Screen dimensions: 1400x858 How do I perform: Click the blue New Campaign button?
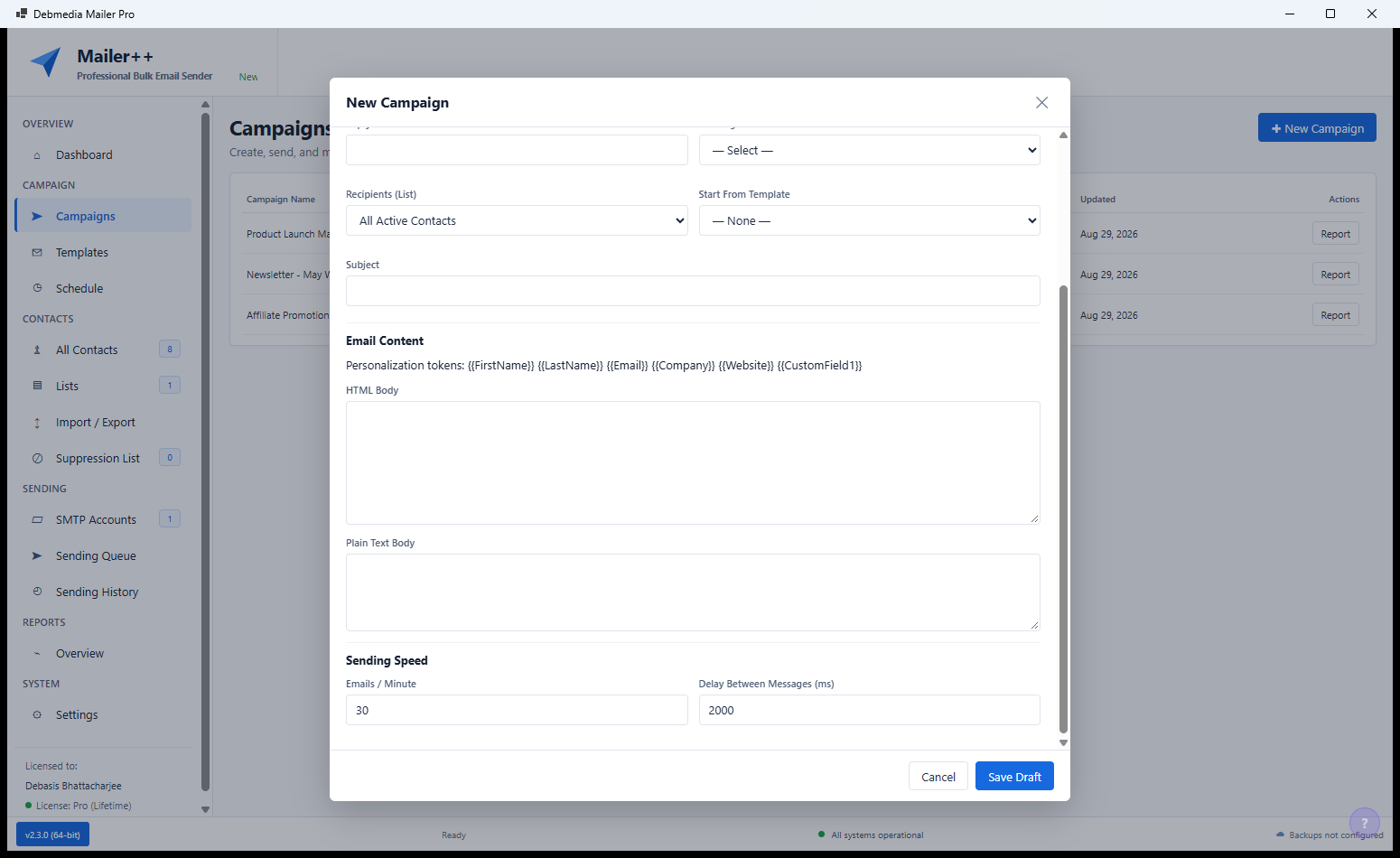(x=1317, y=128)
